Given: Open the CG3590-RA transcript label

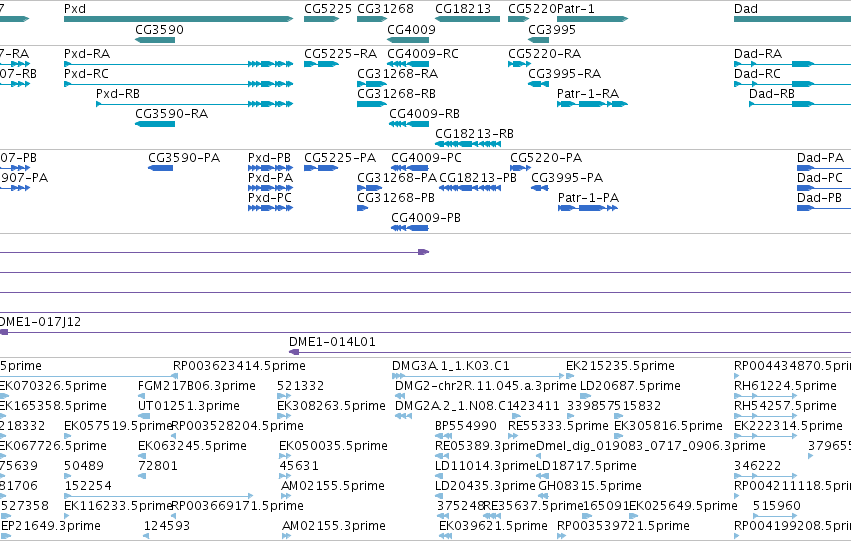Looking at the screenshot, I should tap(172, 114).
